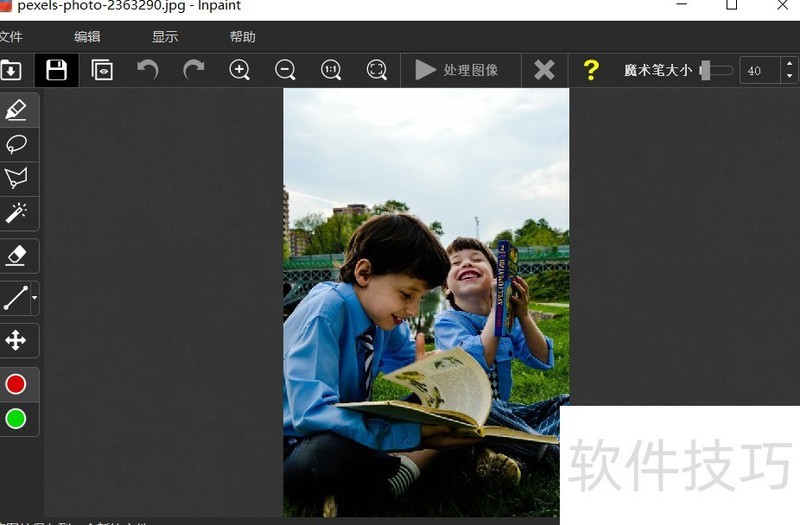Choose the green donor marker color
Viewport: 800px width, 525px height.
pyautogui.click(x=16, y=419)
